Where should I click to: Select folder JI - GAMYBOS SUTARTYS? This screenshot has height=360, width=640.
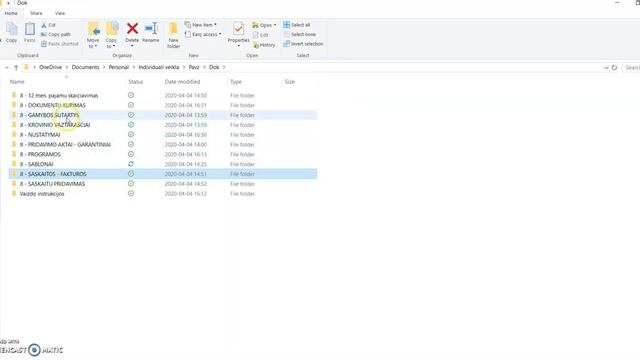point(49,115)
